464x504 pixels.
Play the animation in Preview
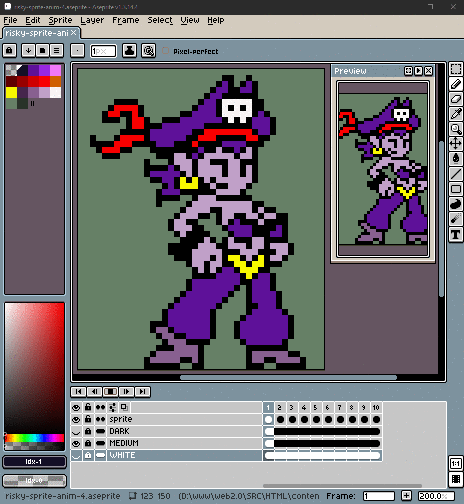418,71
